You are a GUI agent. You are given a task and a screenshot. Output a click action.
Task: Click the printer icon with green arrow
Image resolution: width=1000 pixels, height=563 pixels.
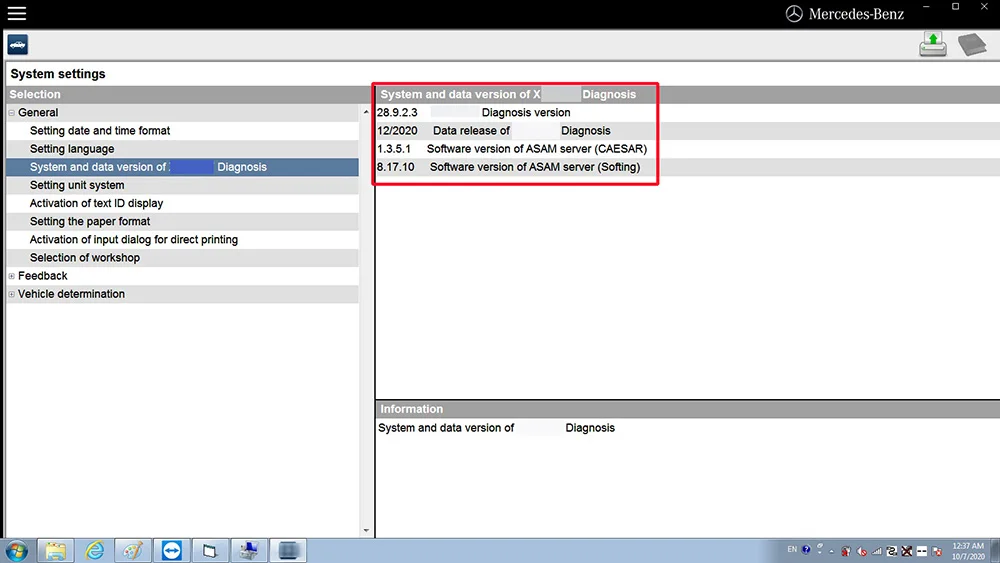[933, 44]
